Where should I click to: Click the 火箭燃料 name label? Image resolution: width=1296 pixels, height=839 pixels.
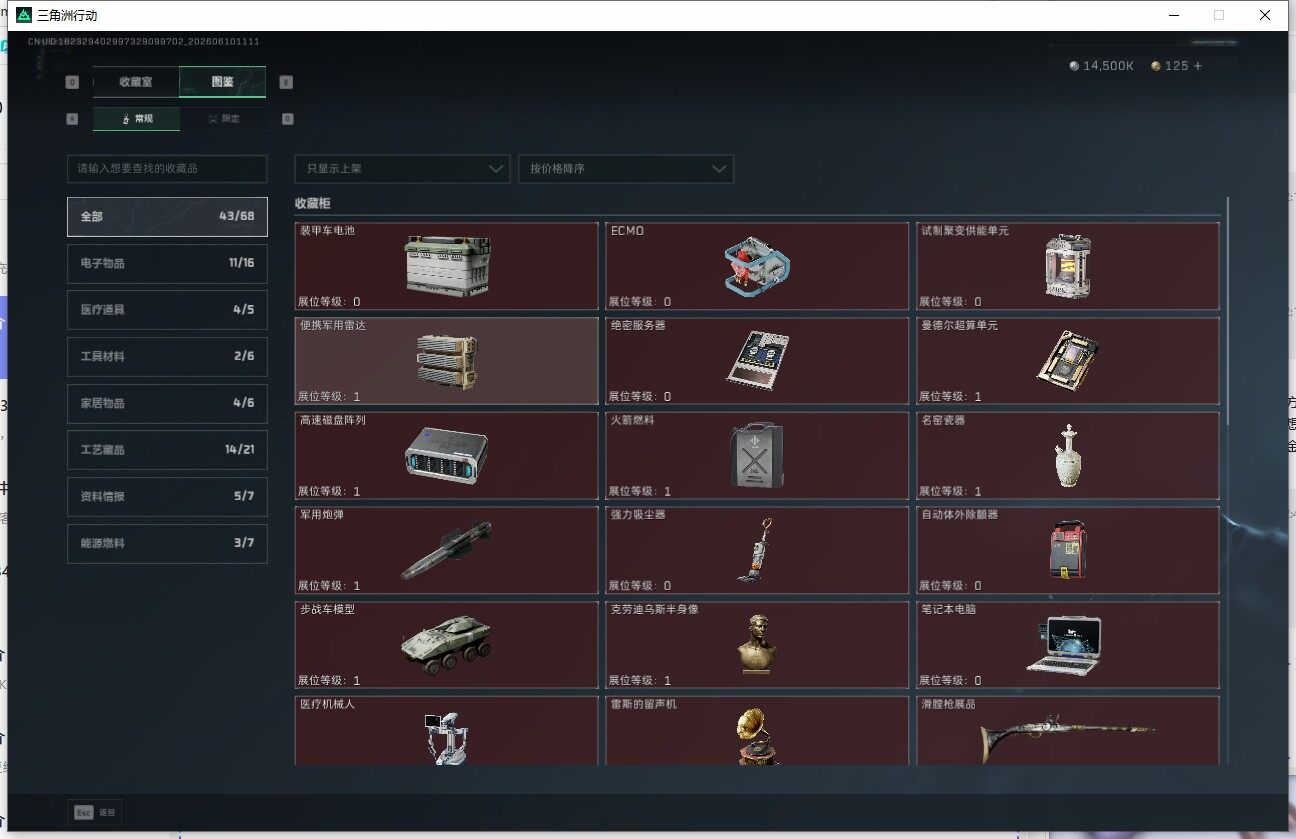632,420
